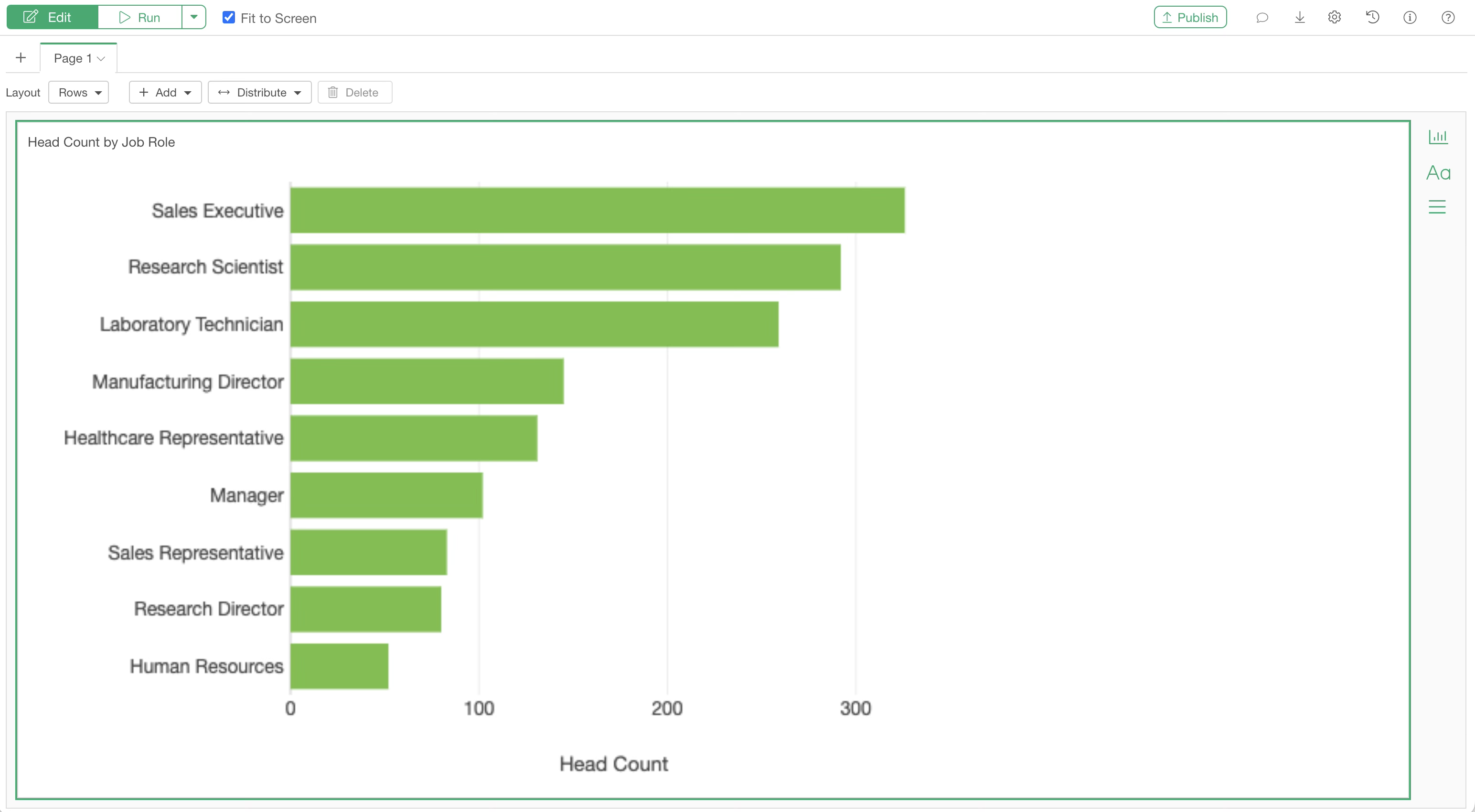Click the Edit button
Image resolution: width=1475 pixels, height=812 pixels.
(52, 17)
